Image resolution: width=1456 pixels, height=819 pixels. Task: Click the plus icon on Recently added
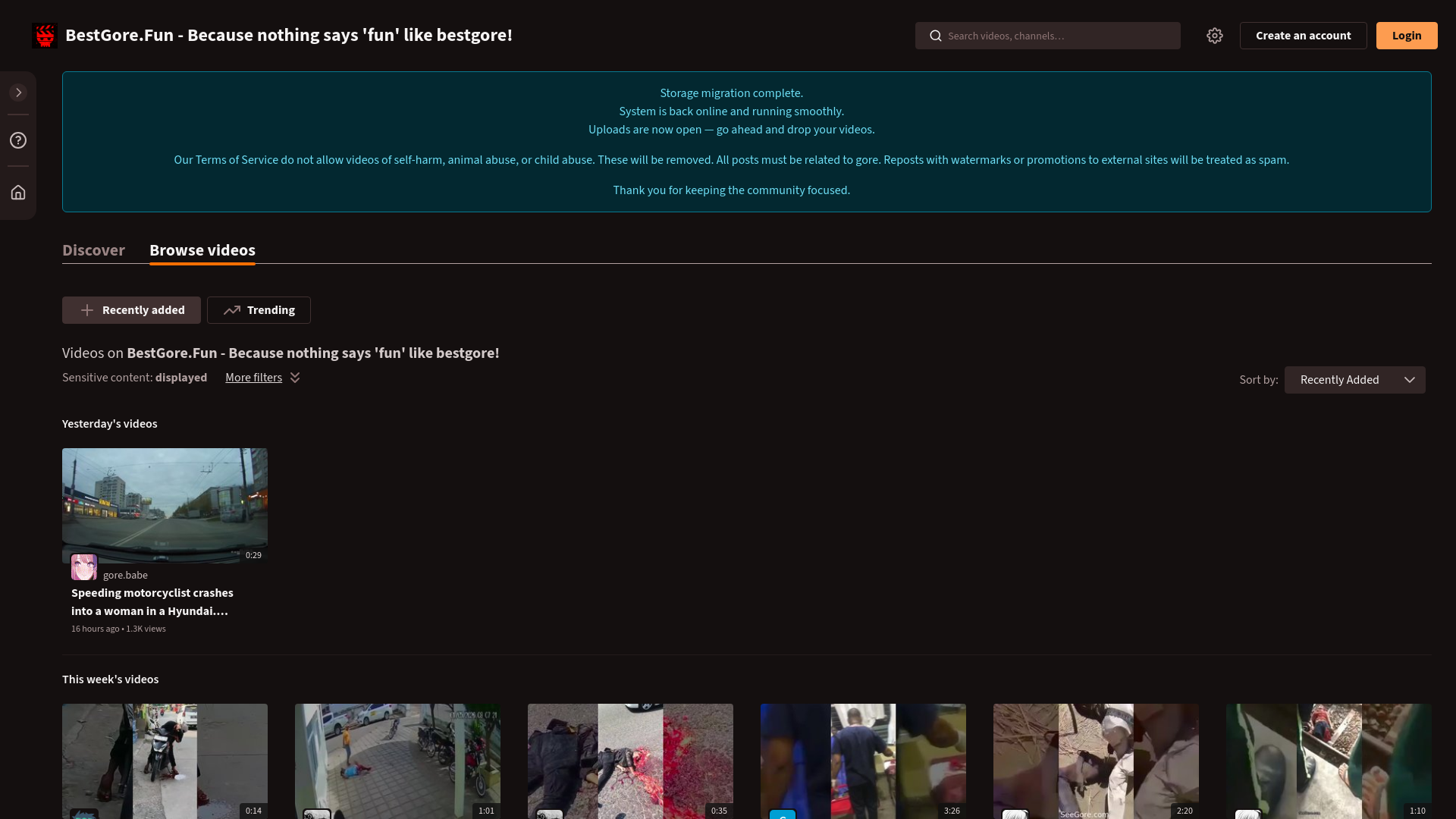pyautogui.click(x=87, y=310)
